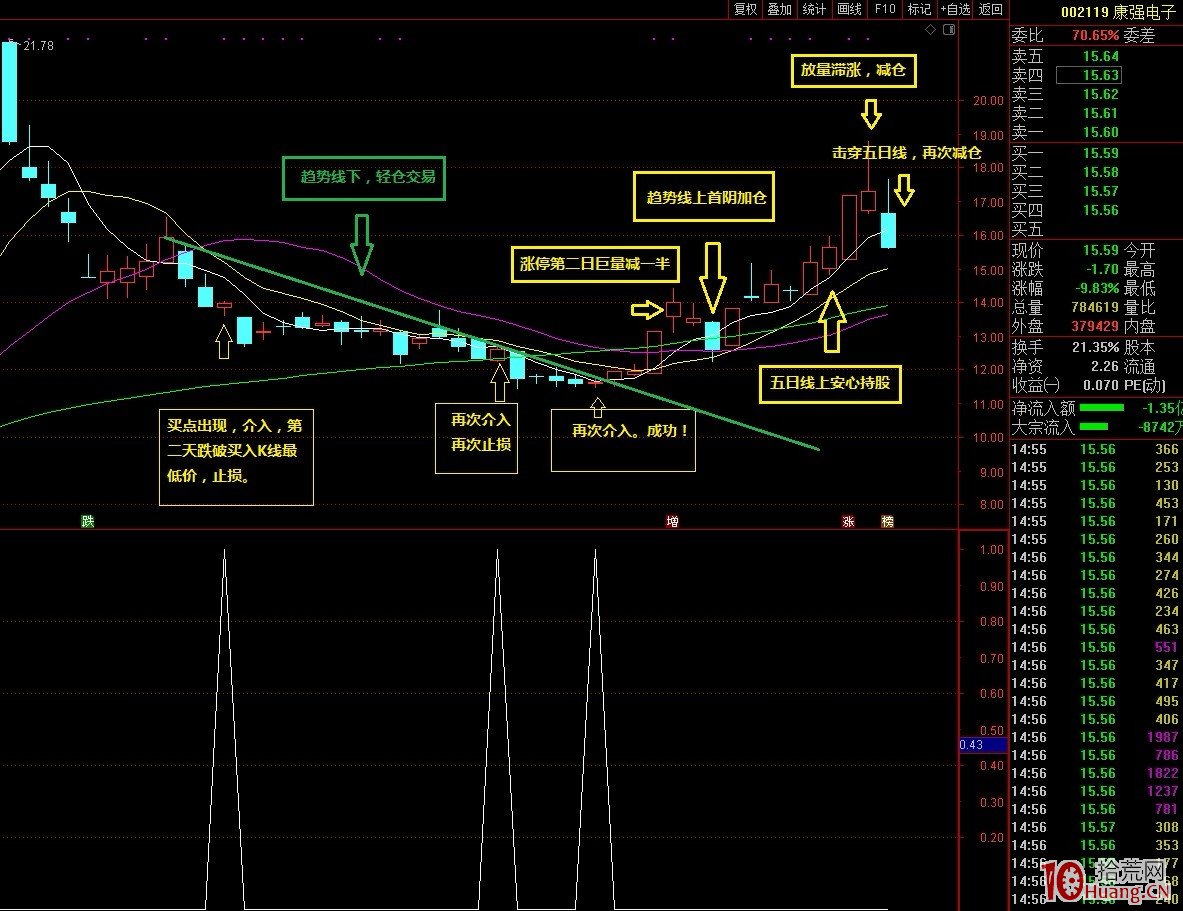1183x911 pixels.
Task: Click the 涨 marker below chart
Action: coord(848,521)
